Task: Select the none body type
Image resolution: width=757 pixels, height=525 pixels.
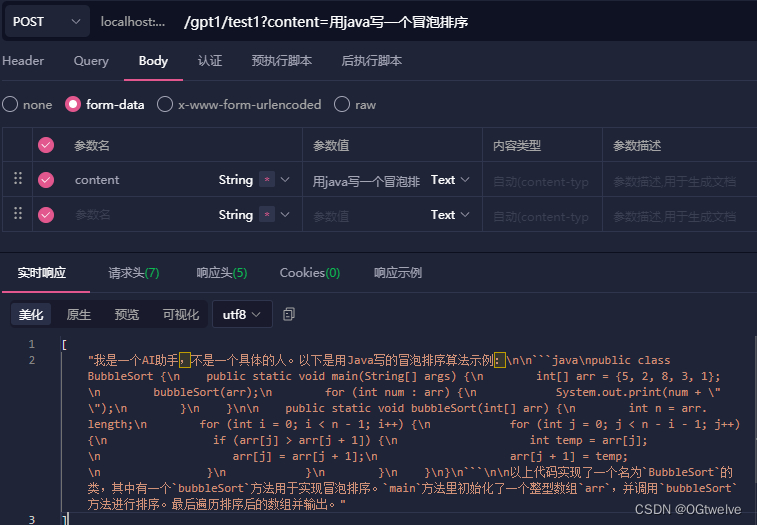Action: click(x=27, y=104)
